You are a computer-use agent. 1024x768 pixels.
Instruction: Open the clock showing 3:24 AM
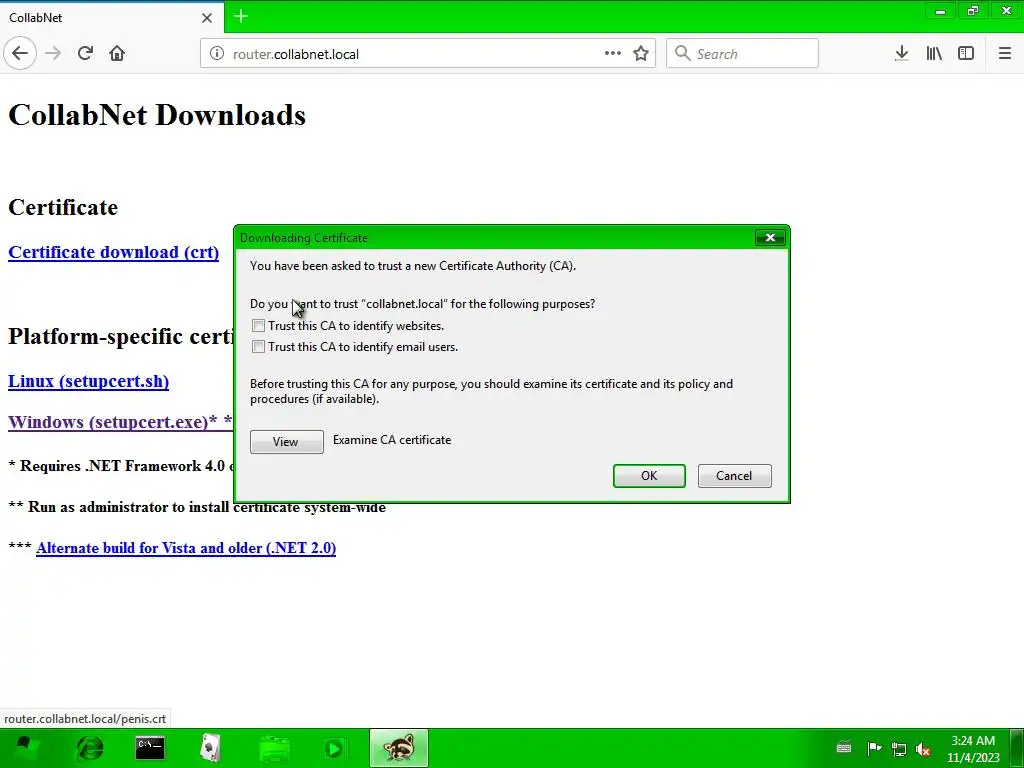point(973,749)
